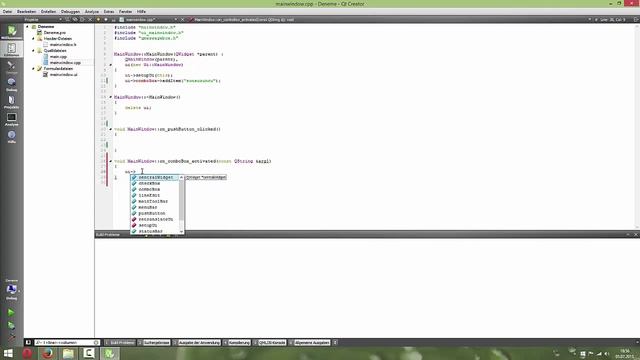Open Opera from the taskbar
640x360 pixels.
[x=27, y=353]
